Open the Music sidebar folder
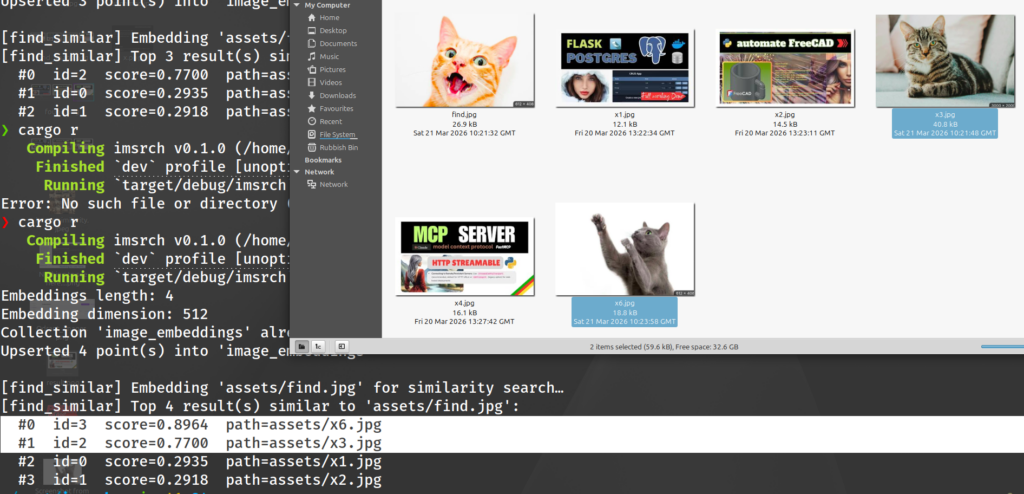This screenshot has width=1024, height=494. click(328, 57)
